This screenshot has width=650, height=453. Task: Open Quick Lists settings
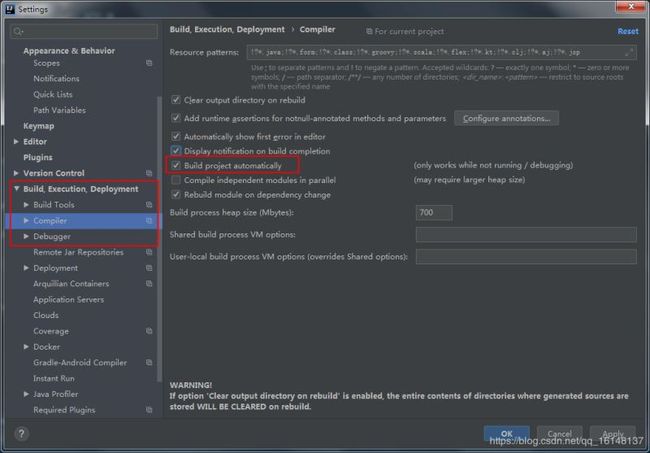(x=53, y=94)
